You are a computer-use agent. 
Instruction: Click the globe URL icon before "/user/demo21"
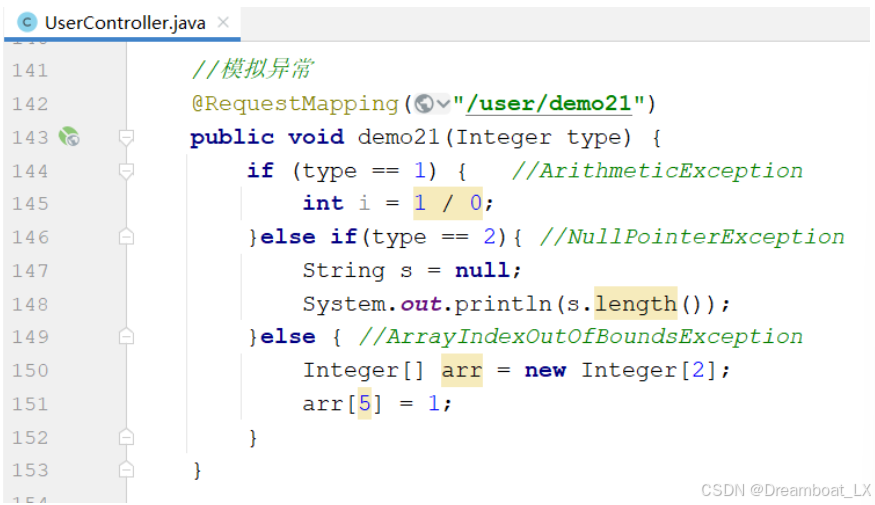click(x=424, y=104)
